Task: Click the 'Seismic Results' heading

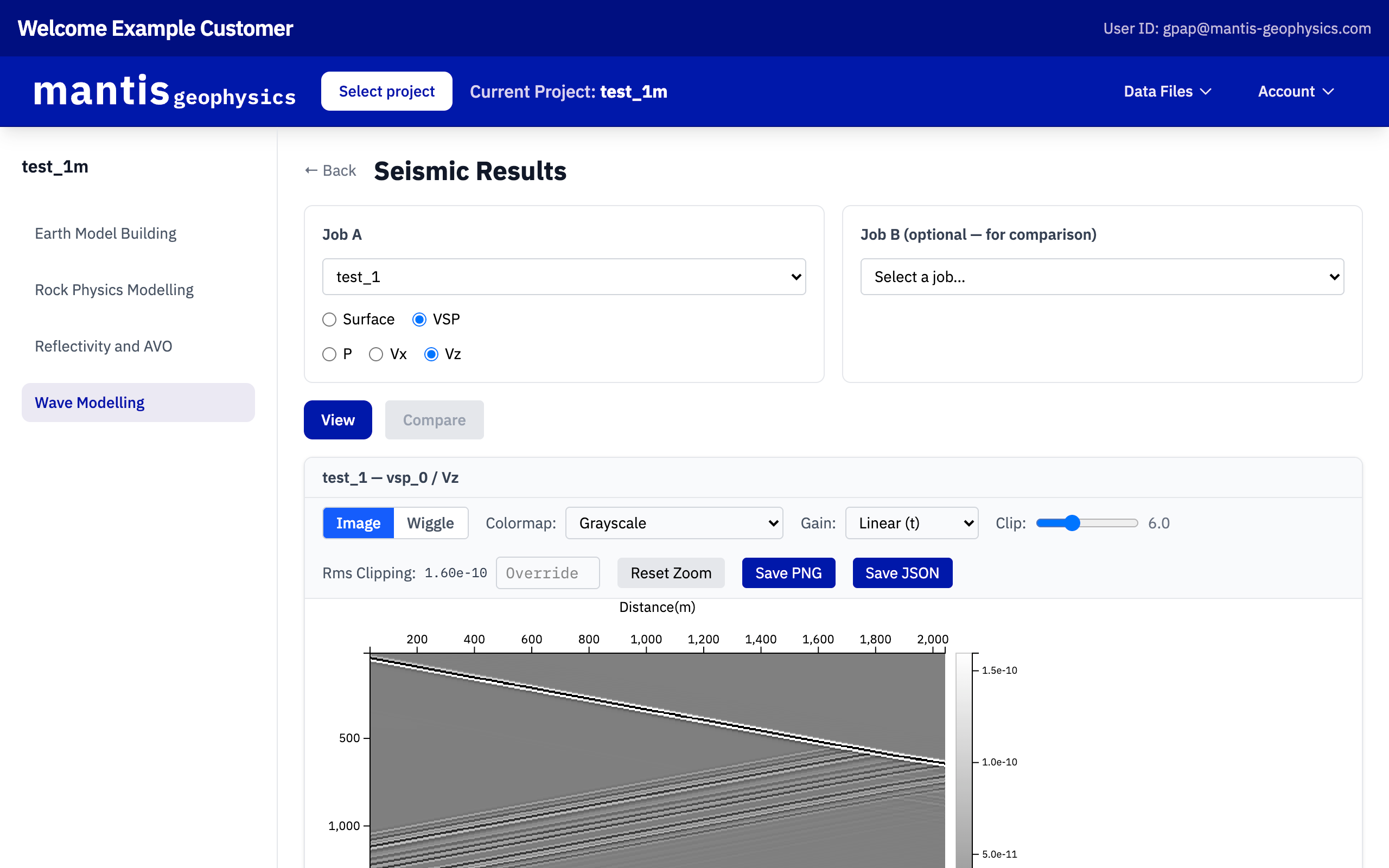Action: [470, 170]
